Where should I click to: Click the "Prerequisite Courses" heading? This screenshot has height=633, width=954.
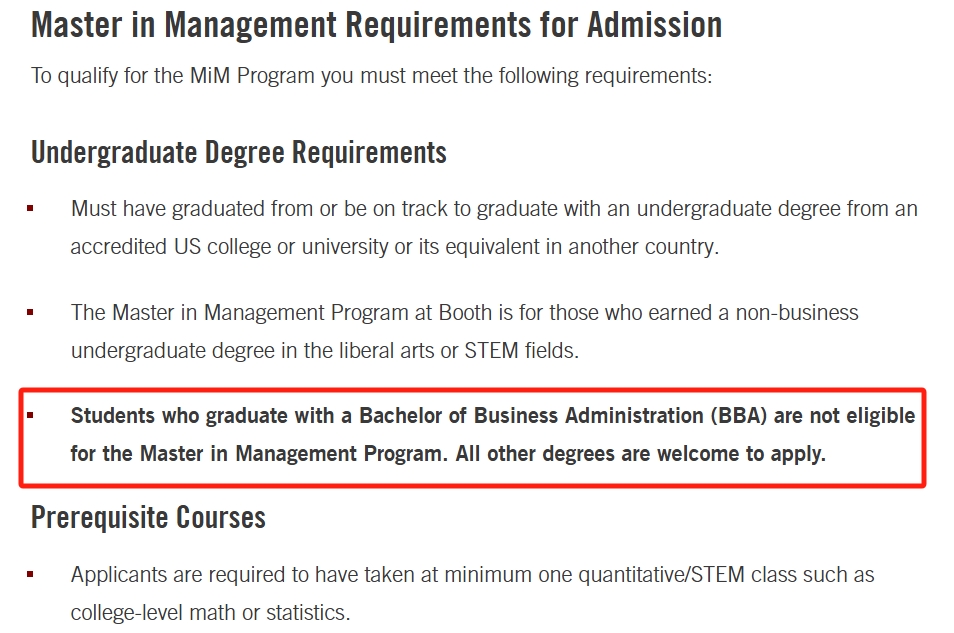[x=148, y=517]
